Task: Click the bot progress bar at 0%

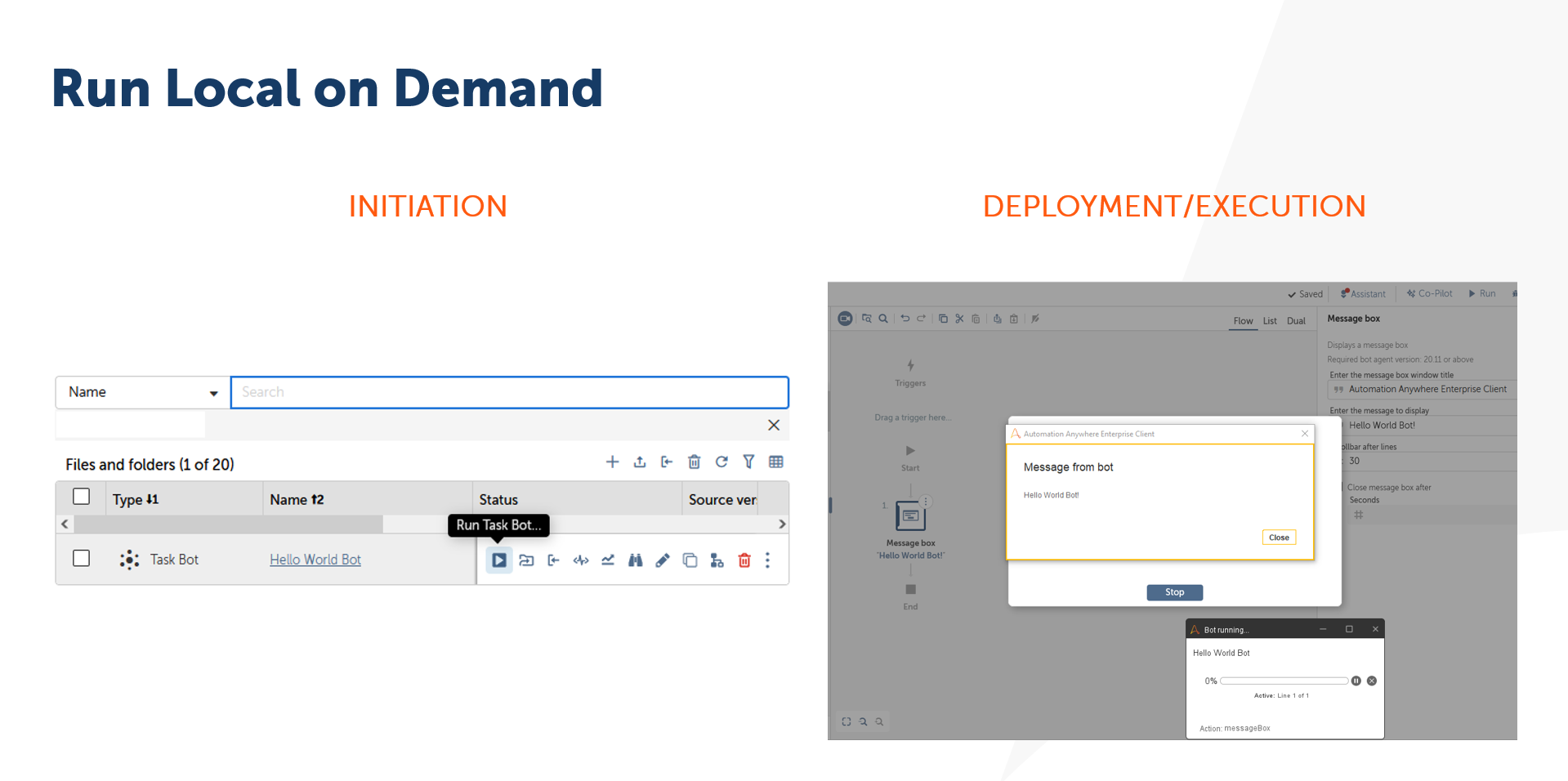Action: 1284,681
